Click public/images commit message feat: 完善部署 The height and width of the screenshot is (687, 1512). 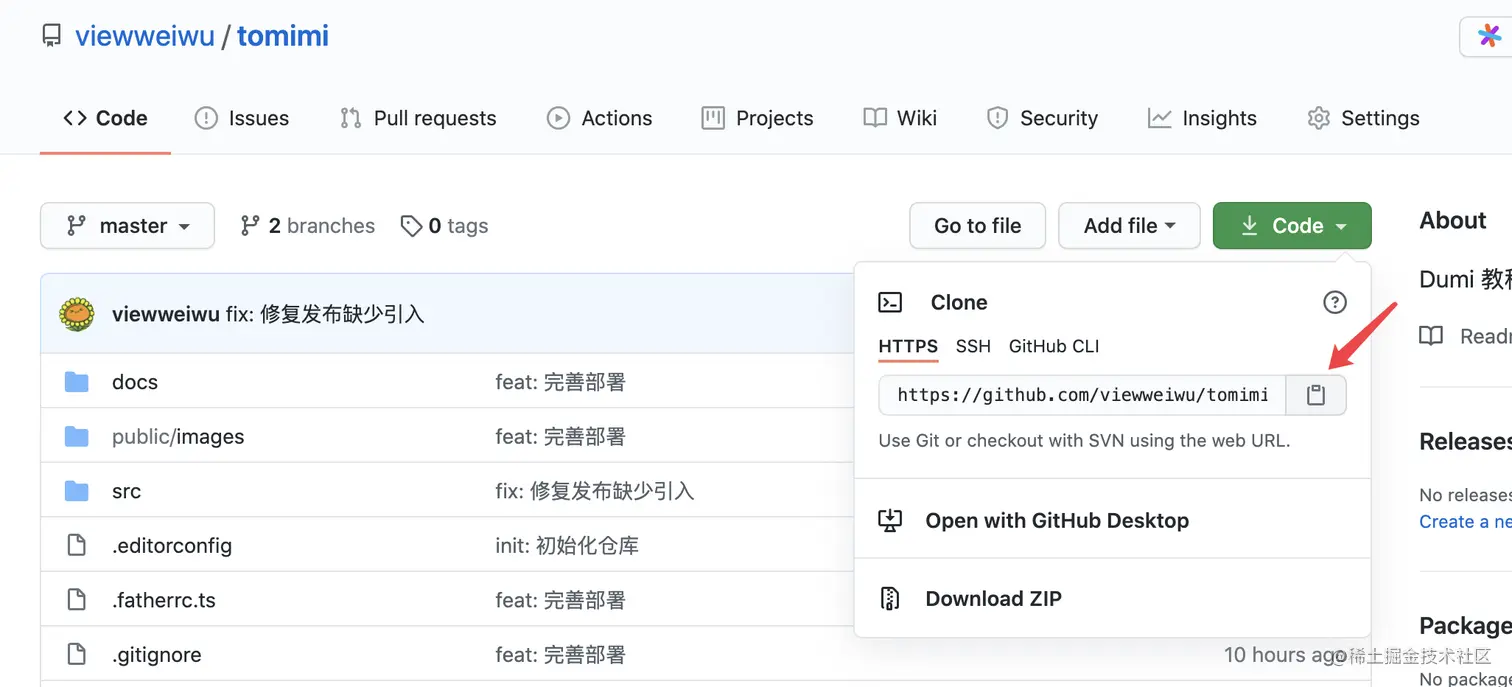(560, 437)
